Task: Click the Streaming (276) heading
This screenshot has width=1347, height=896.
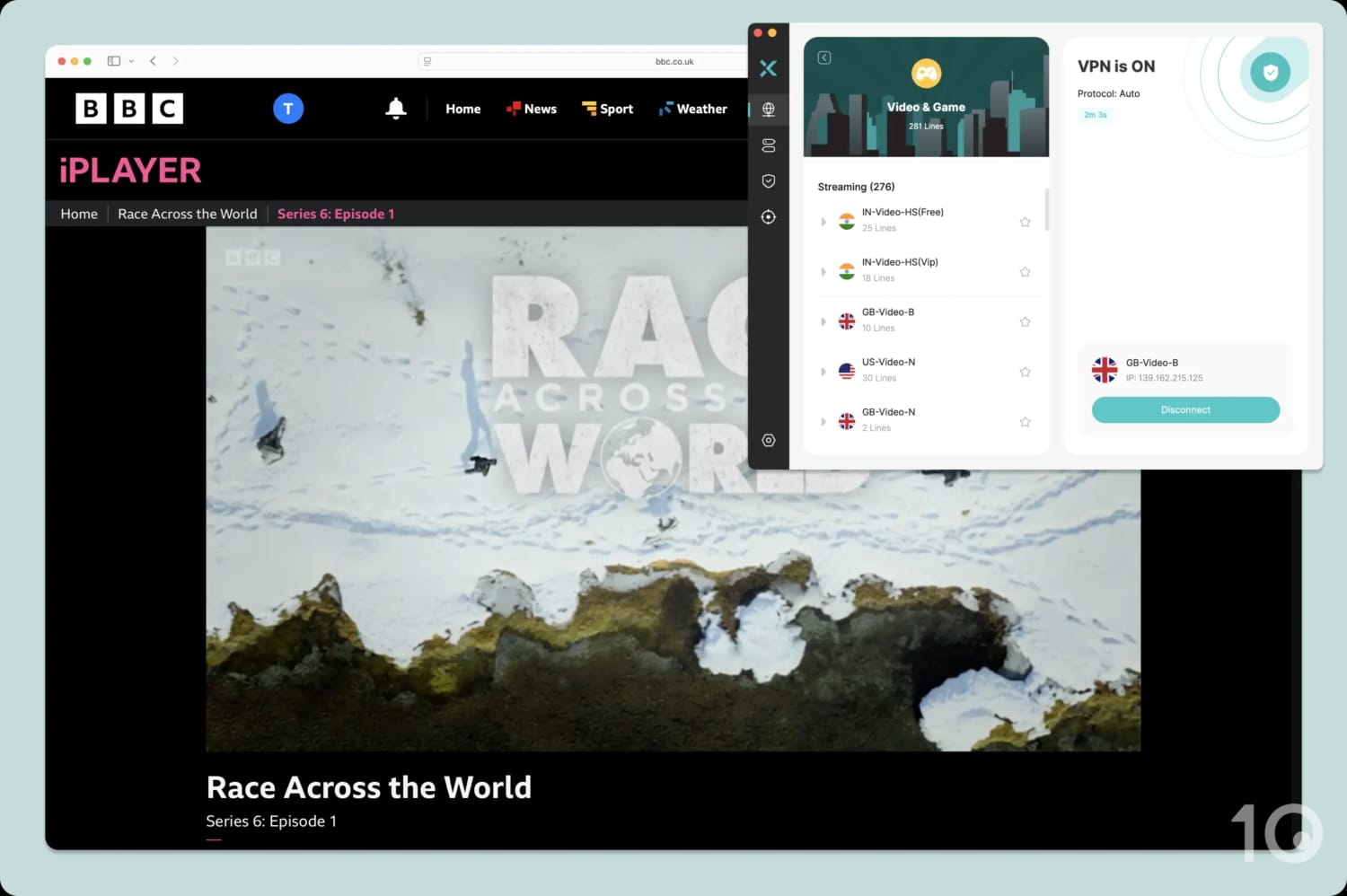Action: (x=856, y=187)
